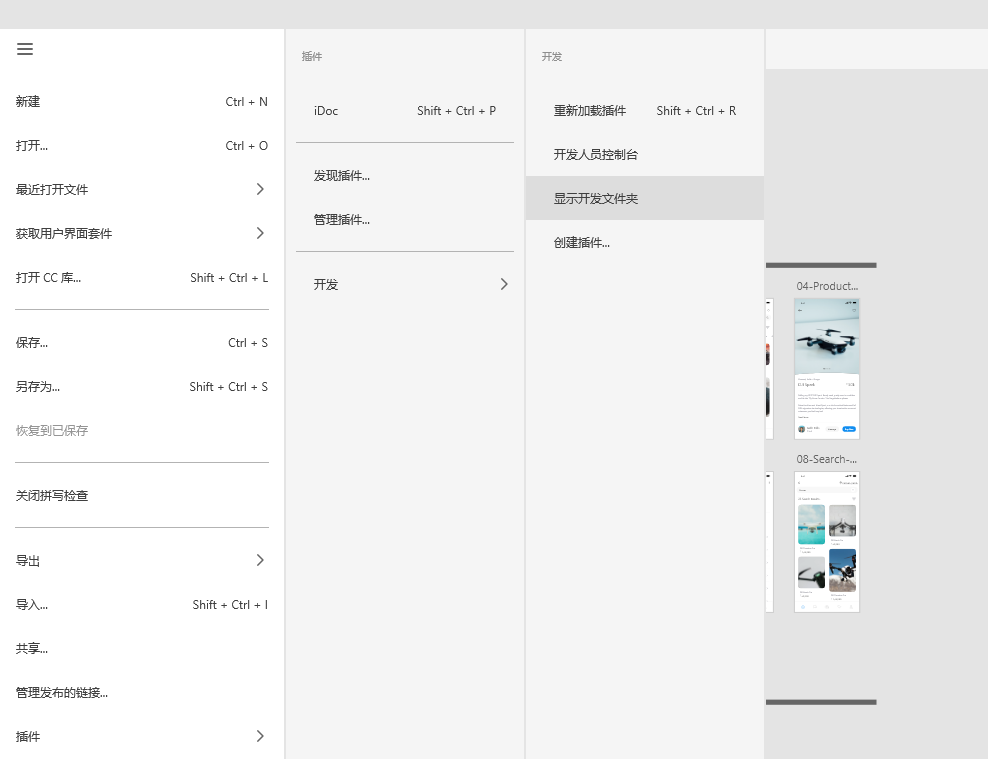
Task: Choose 打开... menu entry
Action: pos(32,146)
